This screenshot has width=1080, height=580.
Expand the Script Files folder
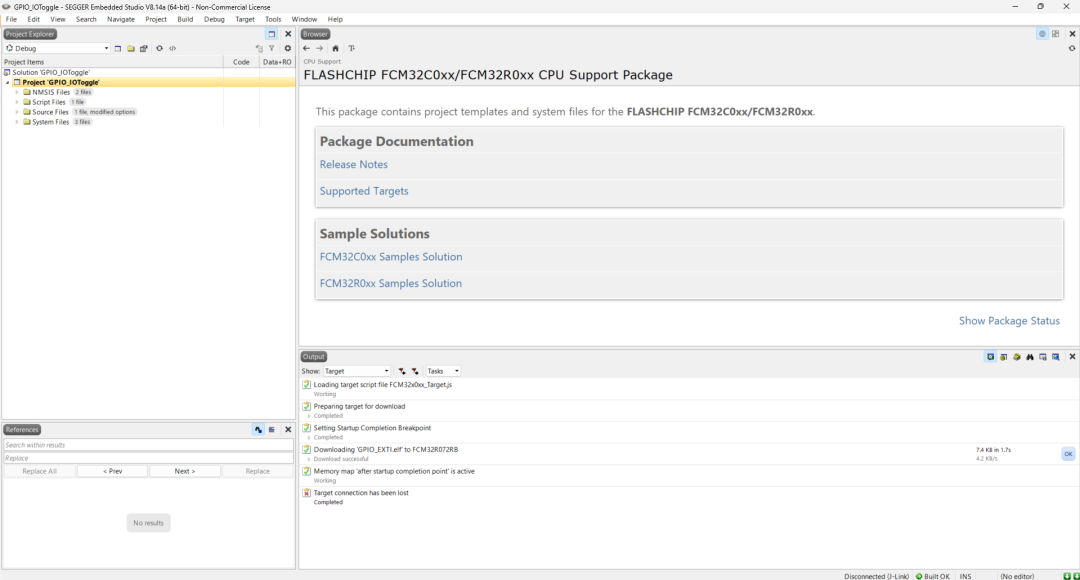tap(17, 102)
